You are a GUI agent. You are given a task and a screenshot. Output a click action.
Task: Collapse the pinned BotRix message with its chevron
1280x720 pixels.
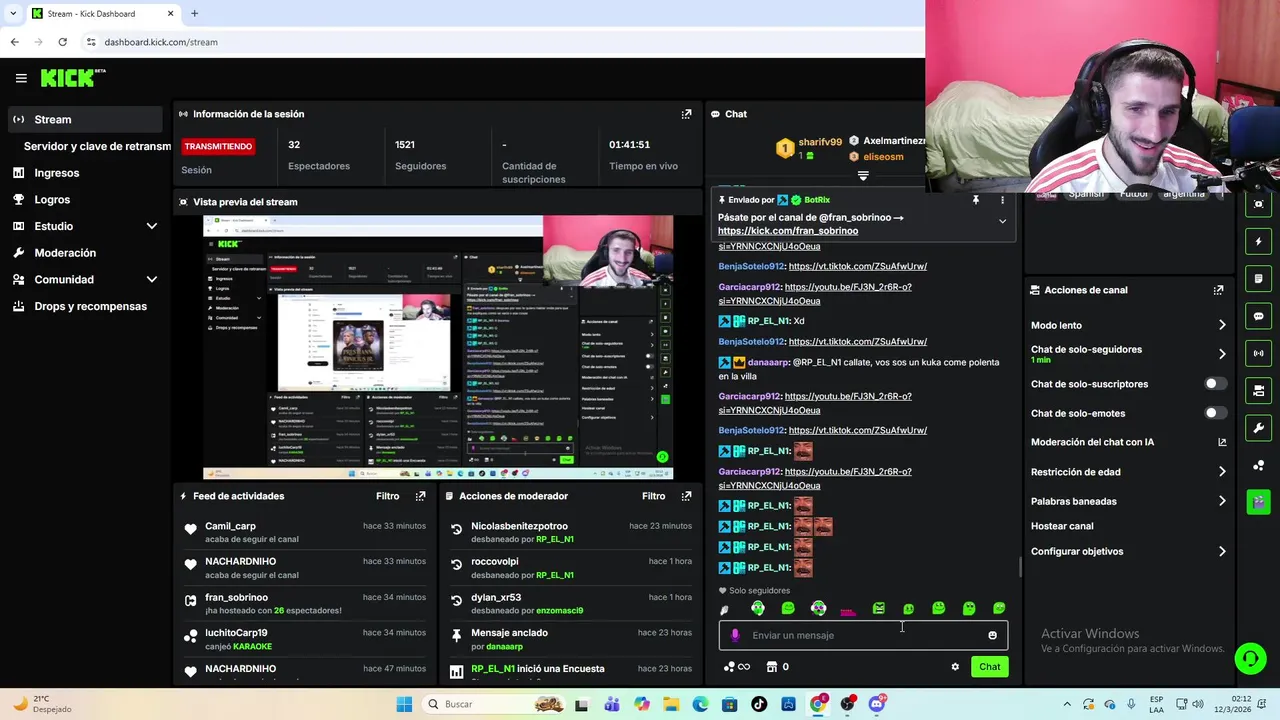point(1002,222)
